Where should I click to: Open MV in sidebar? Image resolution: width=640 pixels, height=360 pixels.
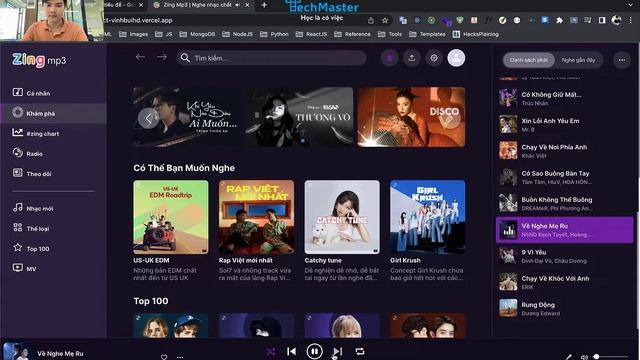(24, 268)
